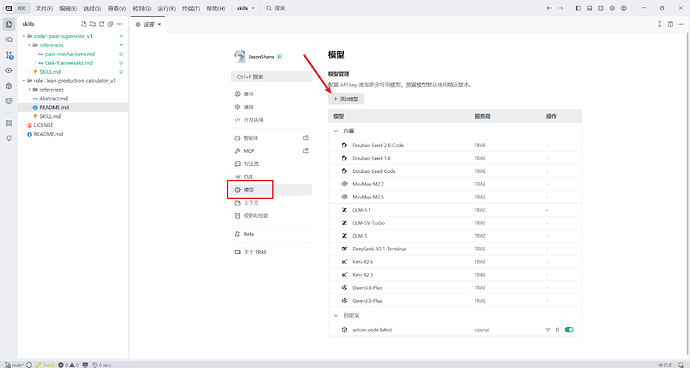Click the Ctrl+F settings search field

pyautogui.click(x=271, y=77)
